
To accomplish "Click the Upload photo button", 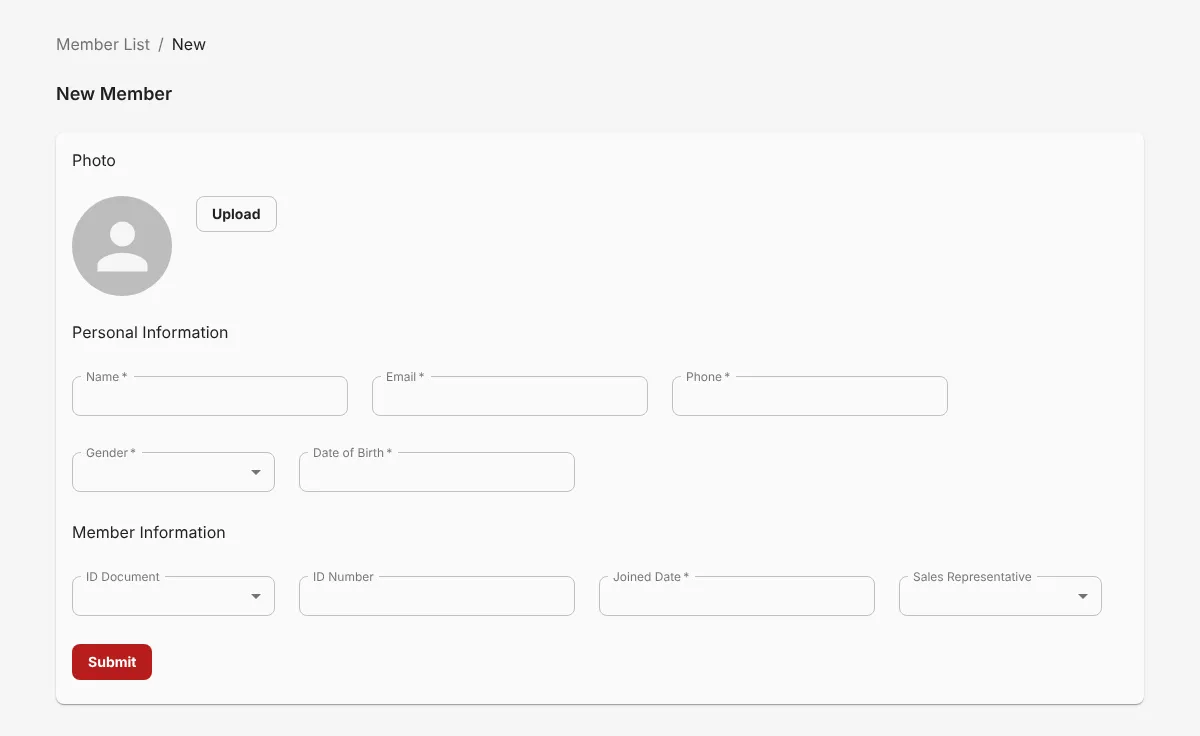I will [236, 214].
